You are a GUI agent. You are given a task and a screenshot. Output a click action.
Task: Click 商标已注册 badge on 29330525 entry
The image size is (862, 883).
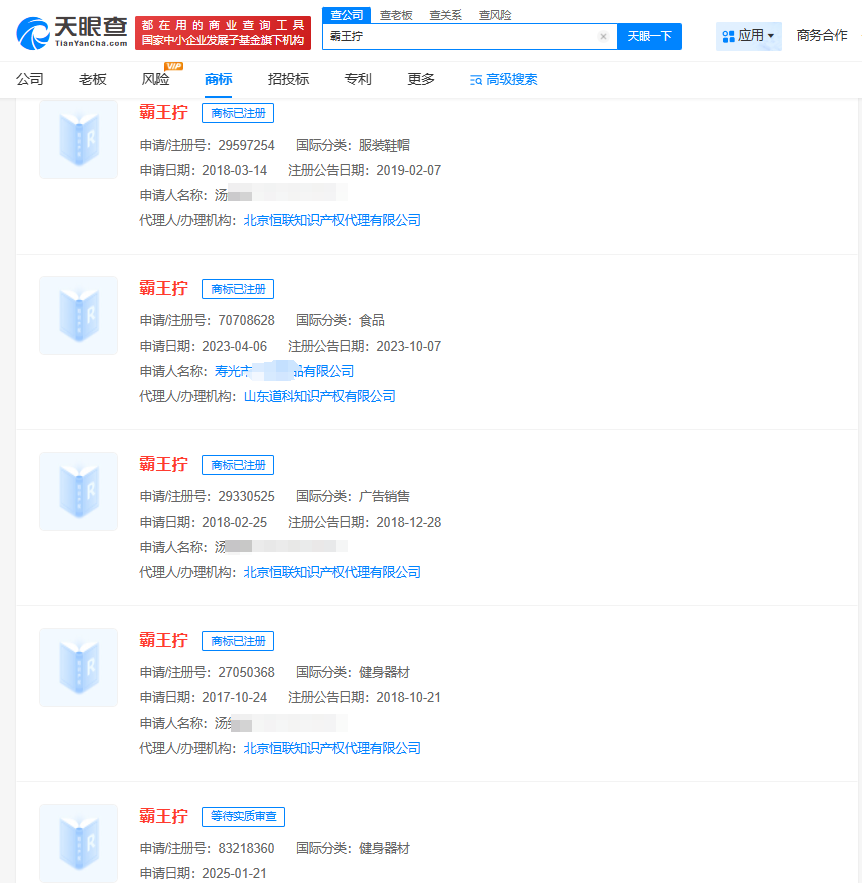tap(238, 465)
